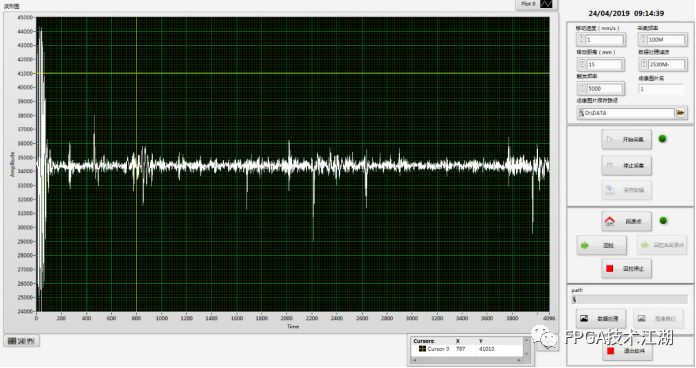Click the stepper arrows beside the 100M field
The height and width of the screenshot is (368, 696).
[643, 40]
